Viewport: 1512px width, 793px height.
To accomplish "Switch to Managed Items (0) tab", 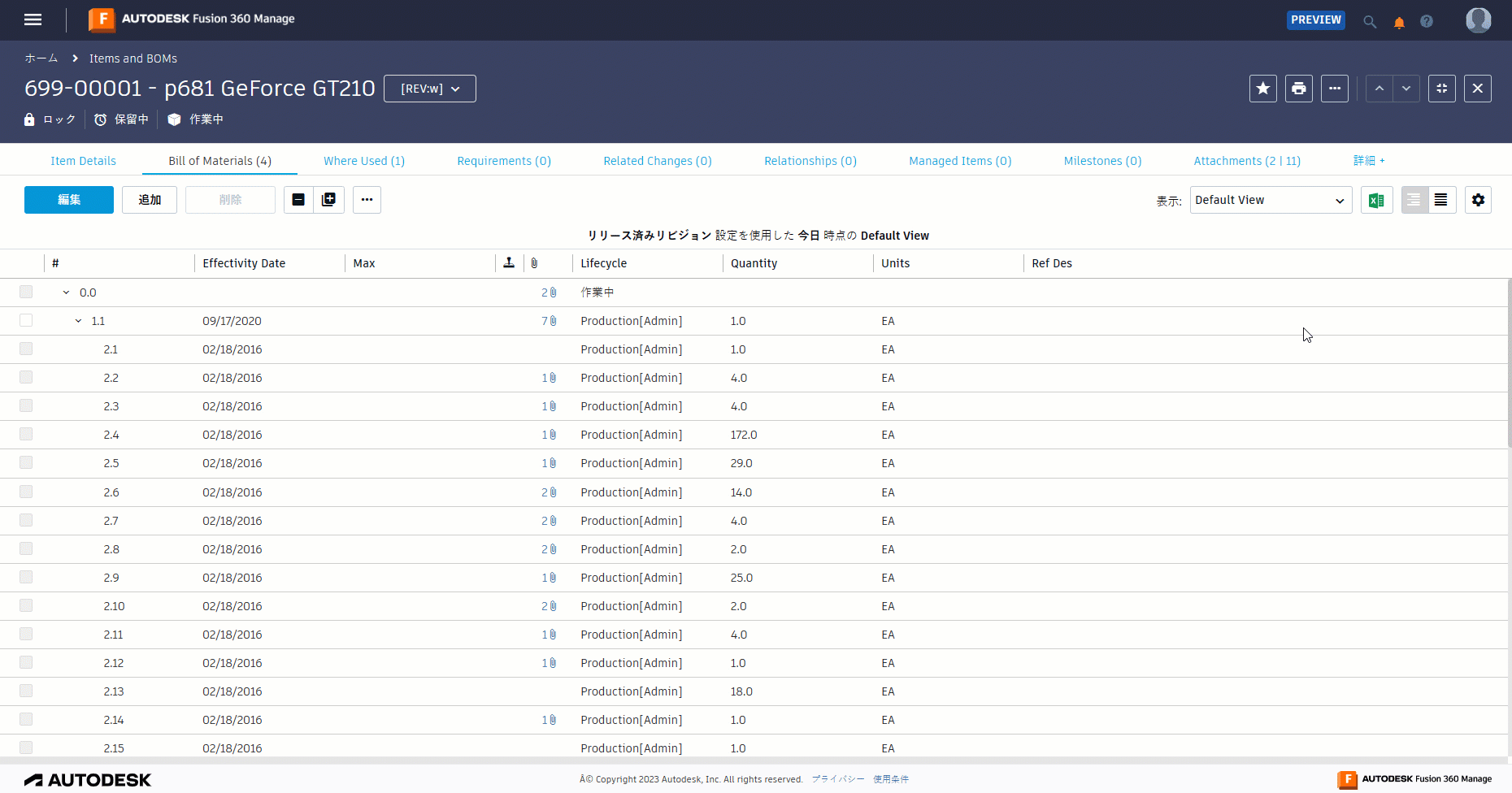I will point(960,161).
